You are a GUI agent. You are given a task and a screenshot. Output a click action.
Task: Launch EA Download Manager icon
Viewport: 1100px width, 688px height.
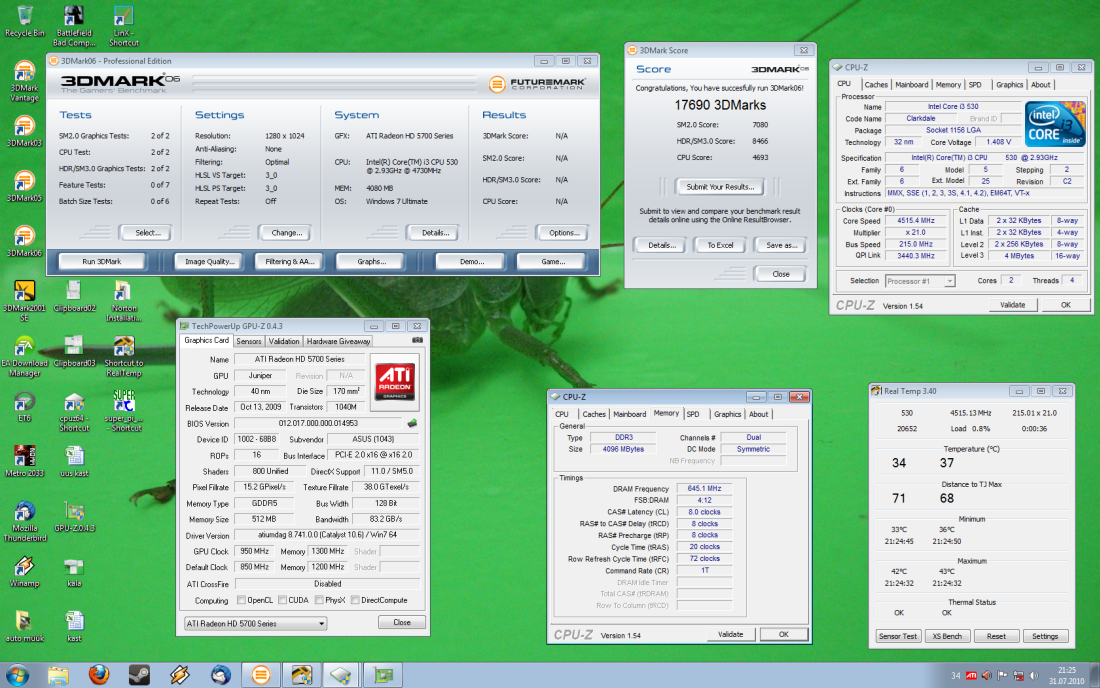25,356
